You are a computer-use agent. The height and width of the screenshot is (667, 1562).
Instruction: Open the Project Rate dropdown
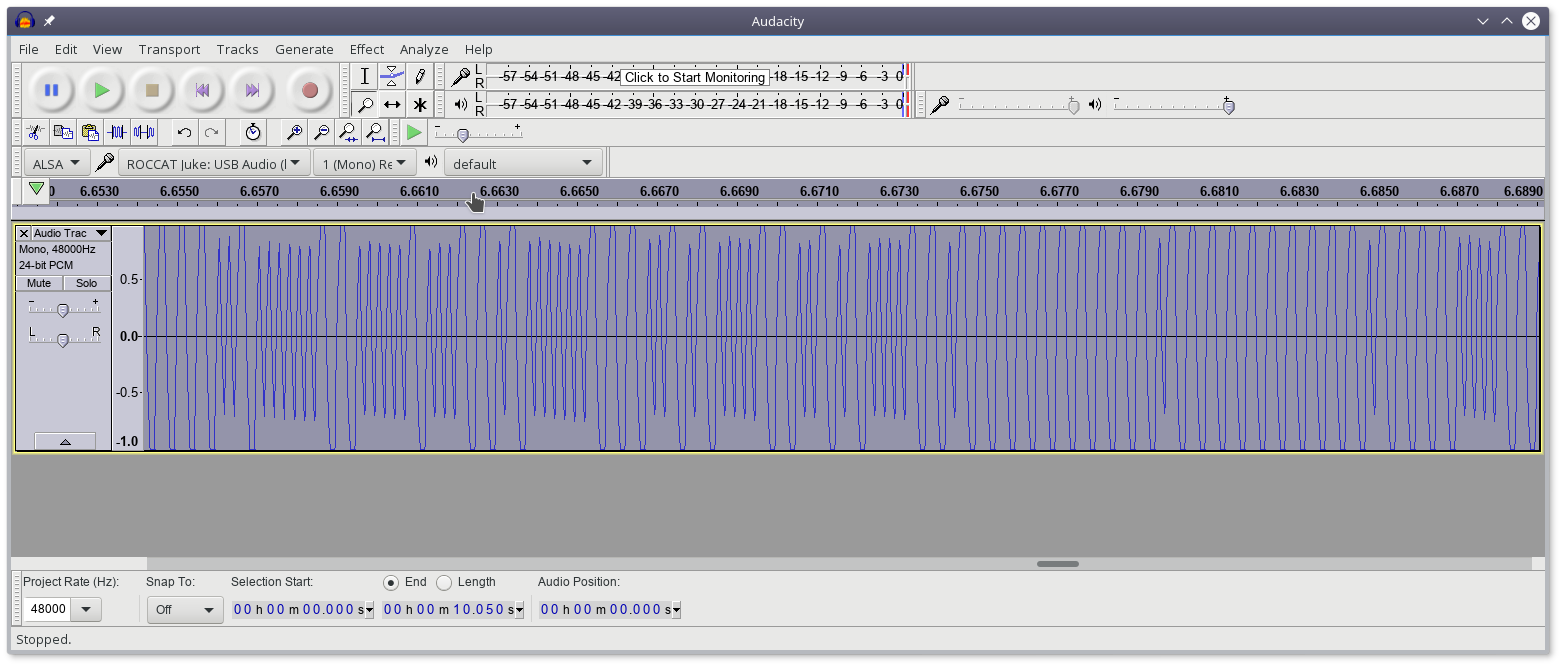(x=86, y=610)
